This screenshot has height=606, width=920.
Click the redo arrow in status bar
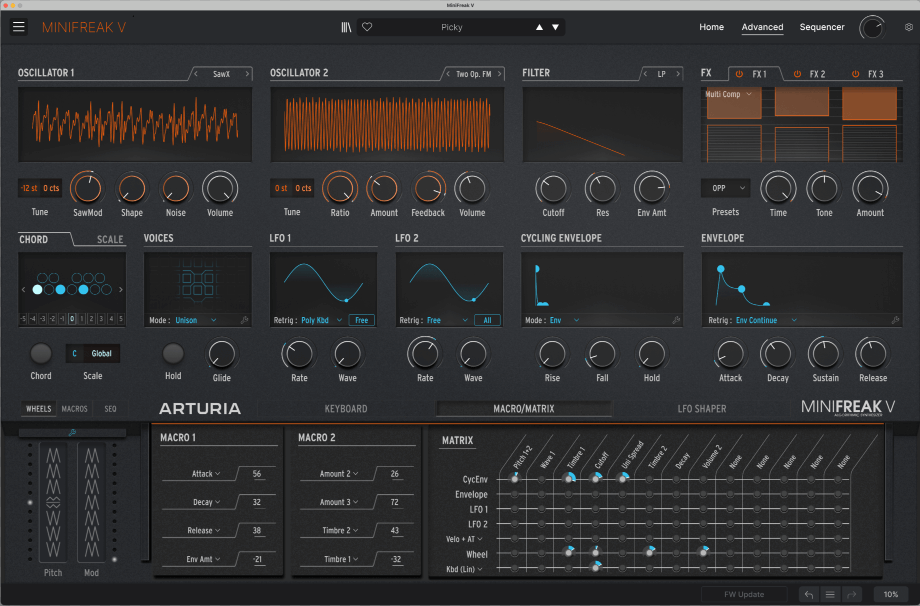click(x=851, y=594)
